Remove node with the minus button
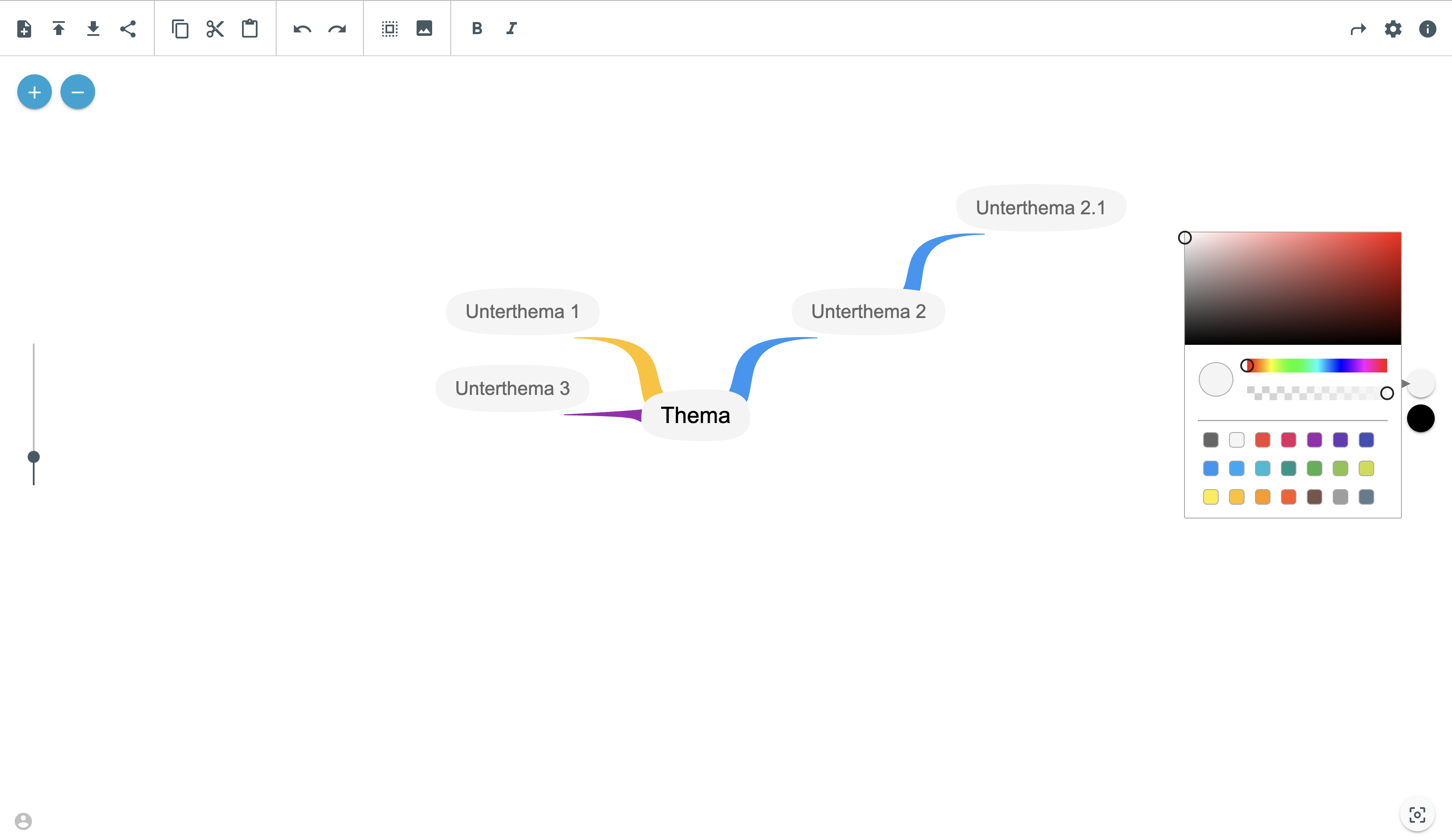 tap(78, 92)
